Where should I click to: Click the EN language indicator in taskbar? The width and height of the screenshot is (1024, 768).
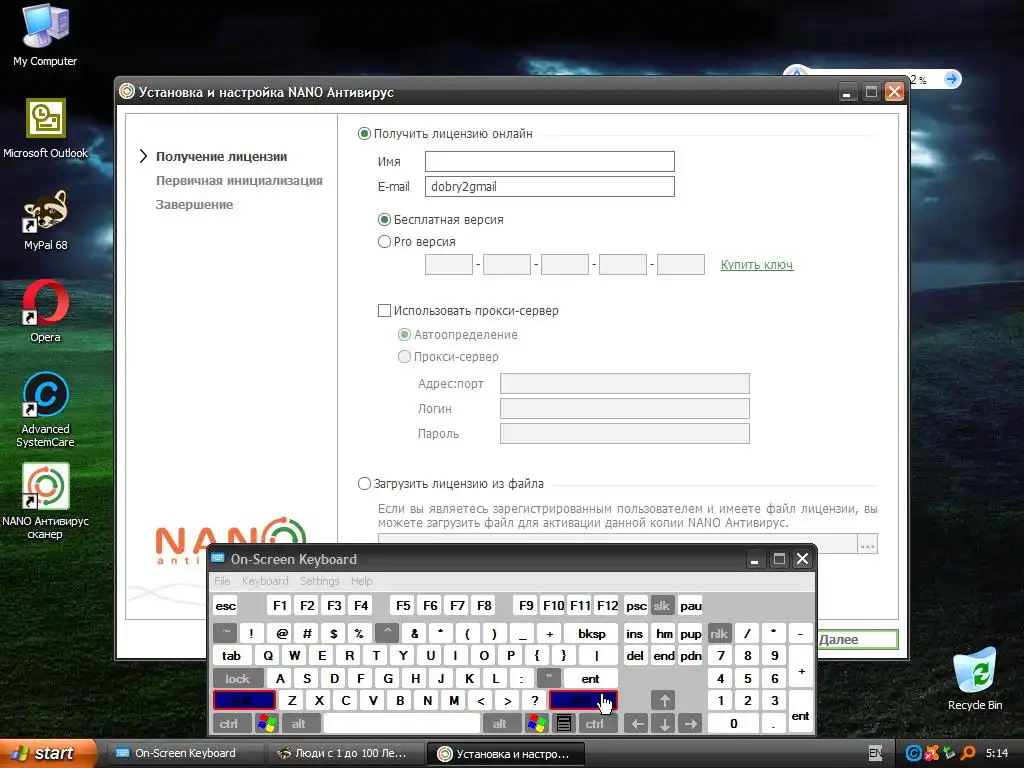tap(875, 754)
